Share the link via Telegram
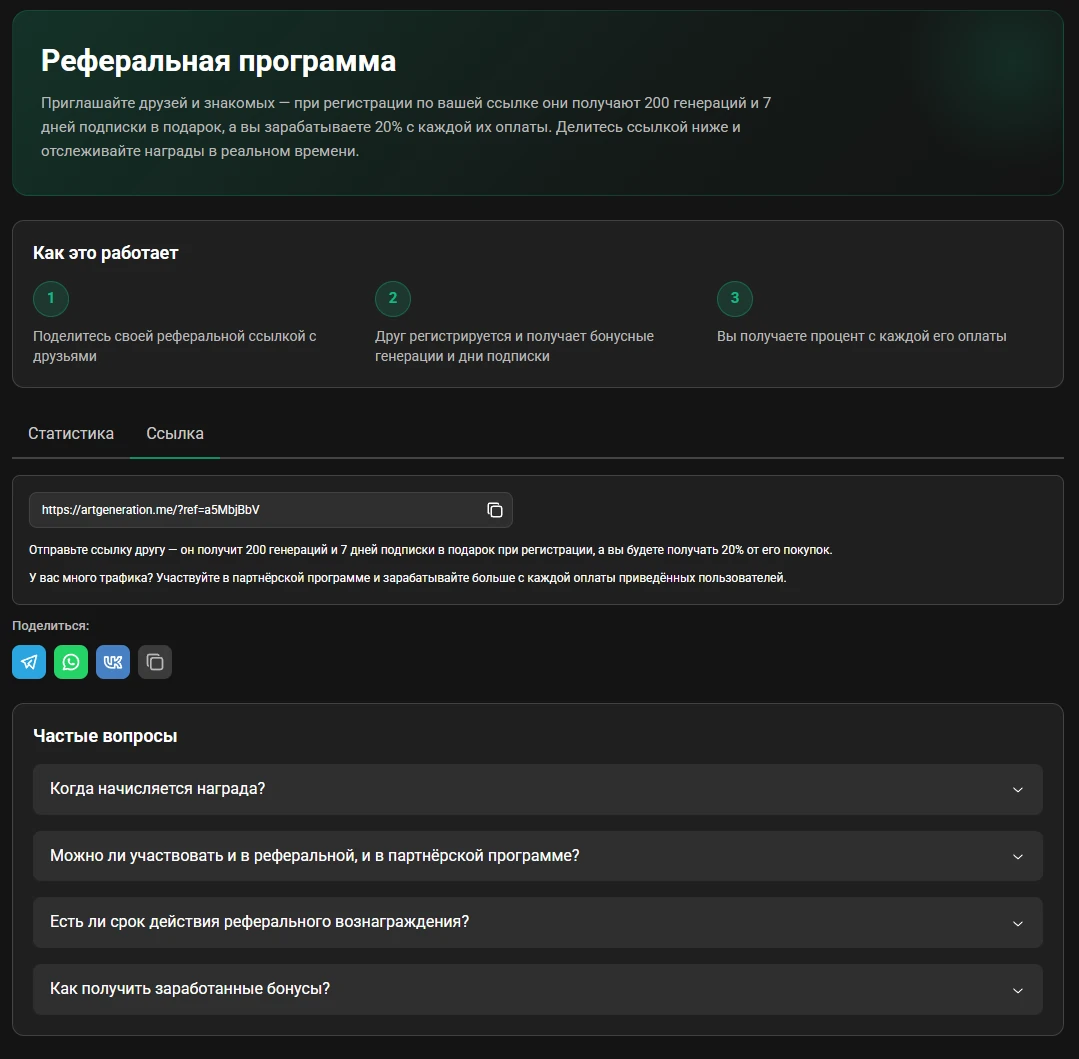The image size is (1079, 1059). click(x=29, y=662)
